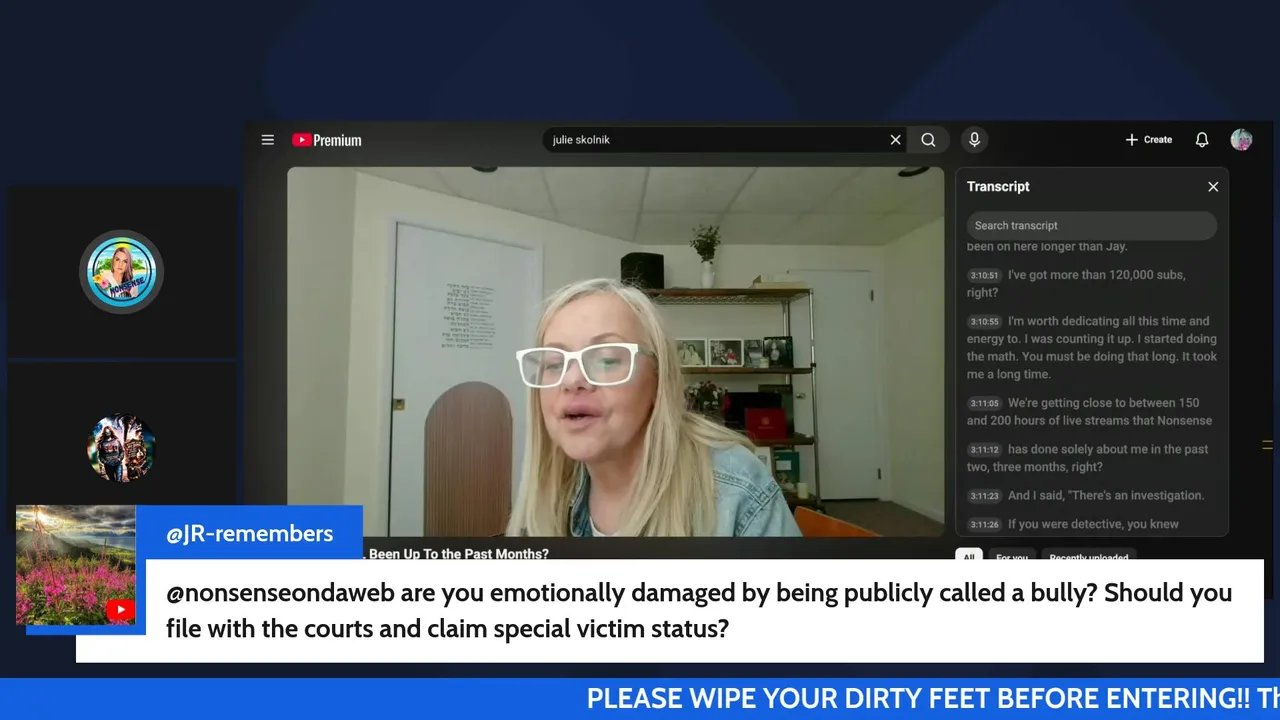The height and width of the screenshot is (720, 1280).
Task: Jump to transcript timestamp 3:10:51
Action: pos(984,275)
